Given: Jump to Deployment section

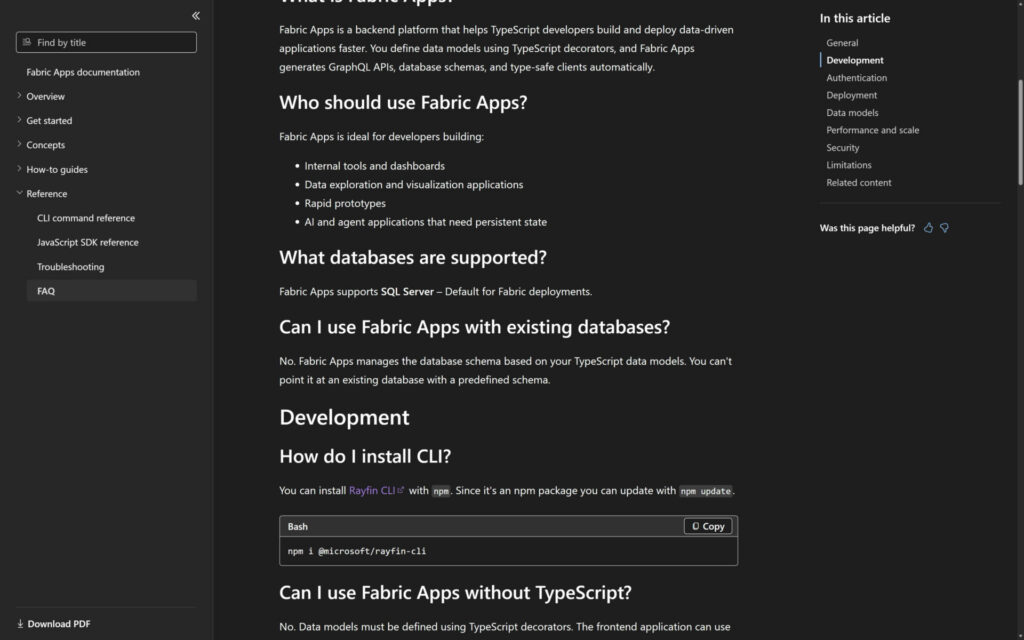Looking at the screenshot, I should 852,95.
